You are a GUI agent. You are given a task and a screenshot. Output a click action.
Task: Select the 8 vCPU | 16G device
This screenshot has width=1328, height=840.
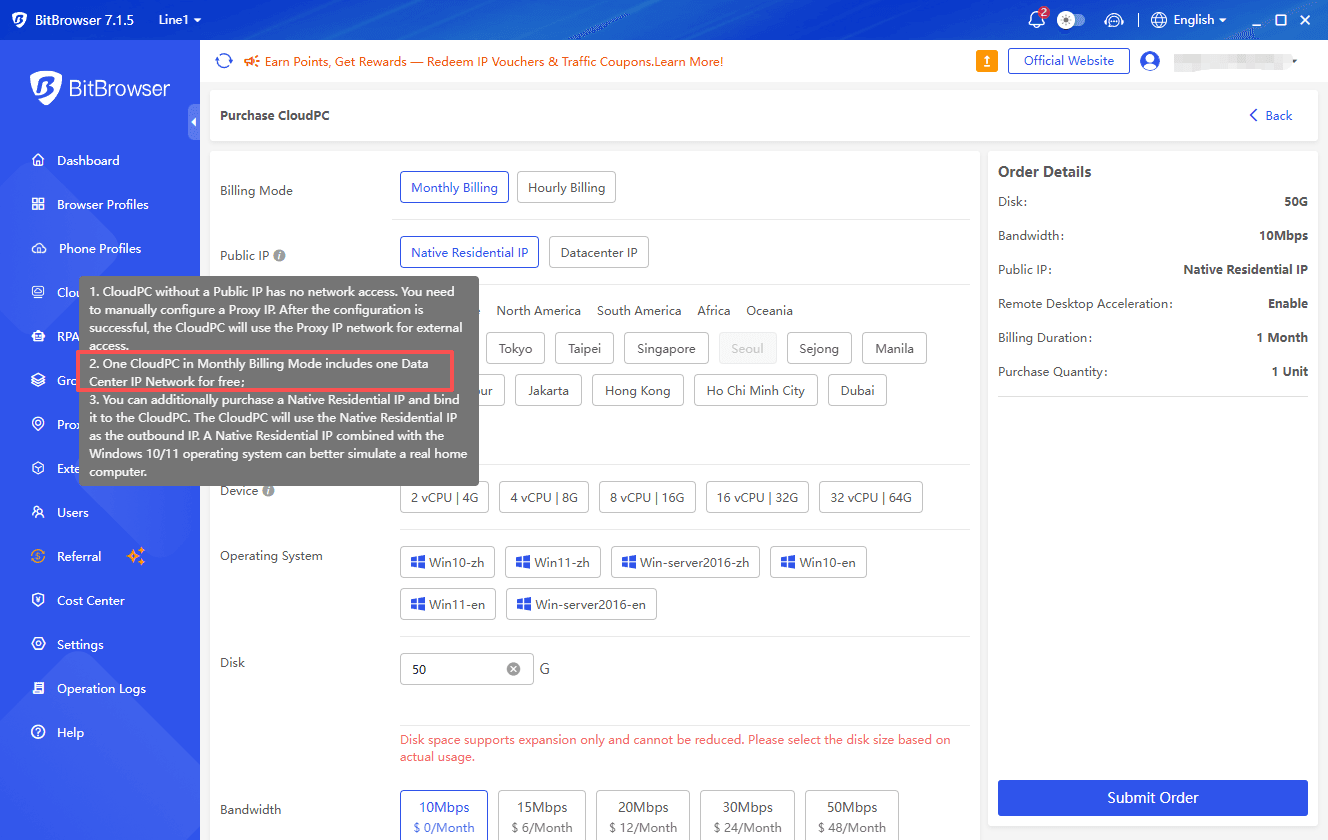pyautogui.click(x=646, y=497)
